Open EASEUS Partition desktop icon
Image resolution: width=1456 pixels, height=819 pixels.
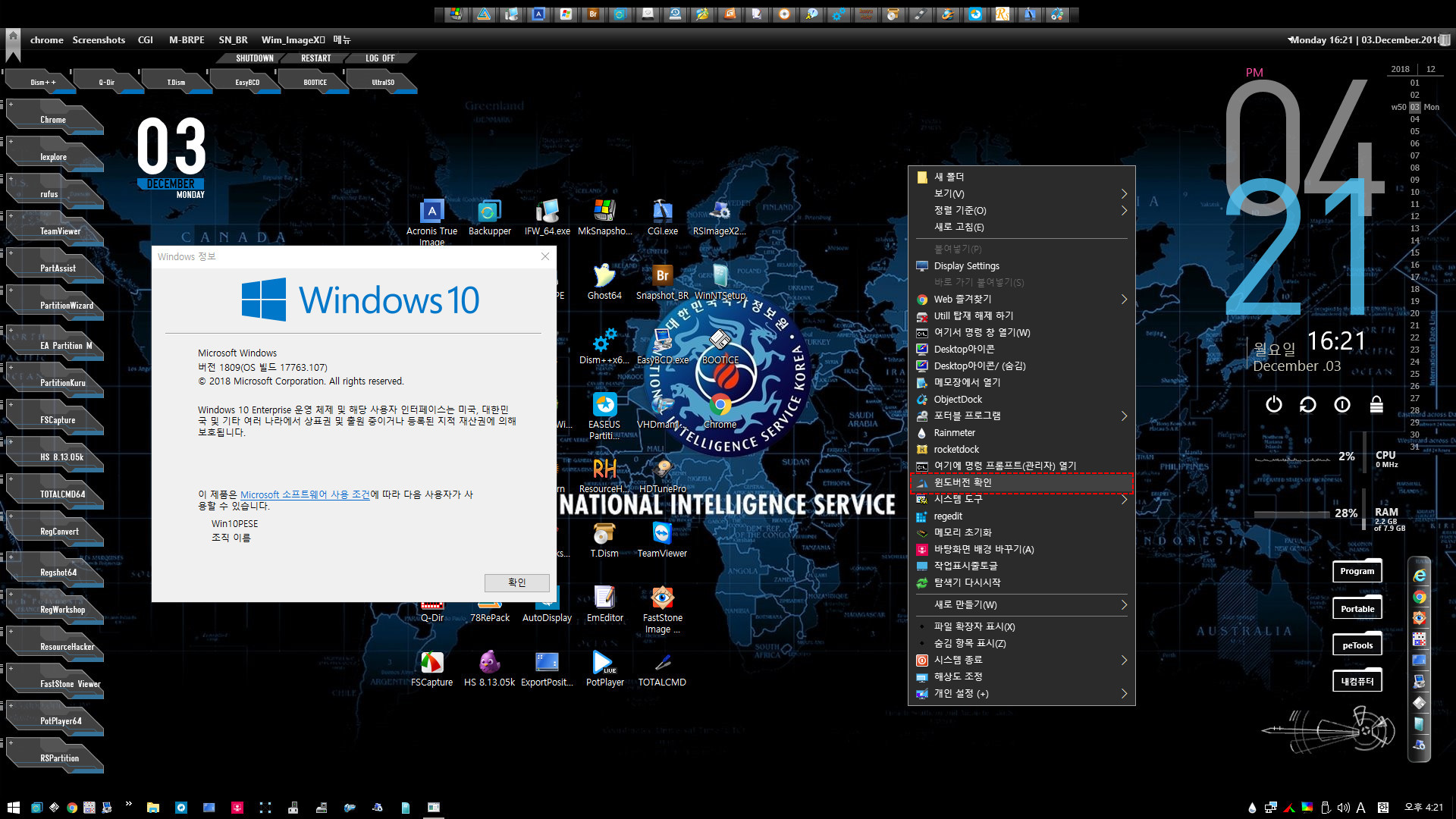tap(604, 416)
